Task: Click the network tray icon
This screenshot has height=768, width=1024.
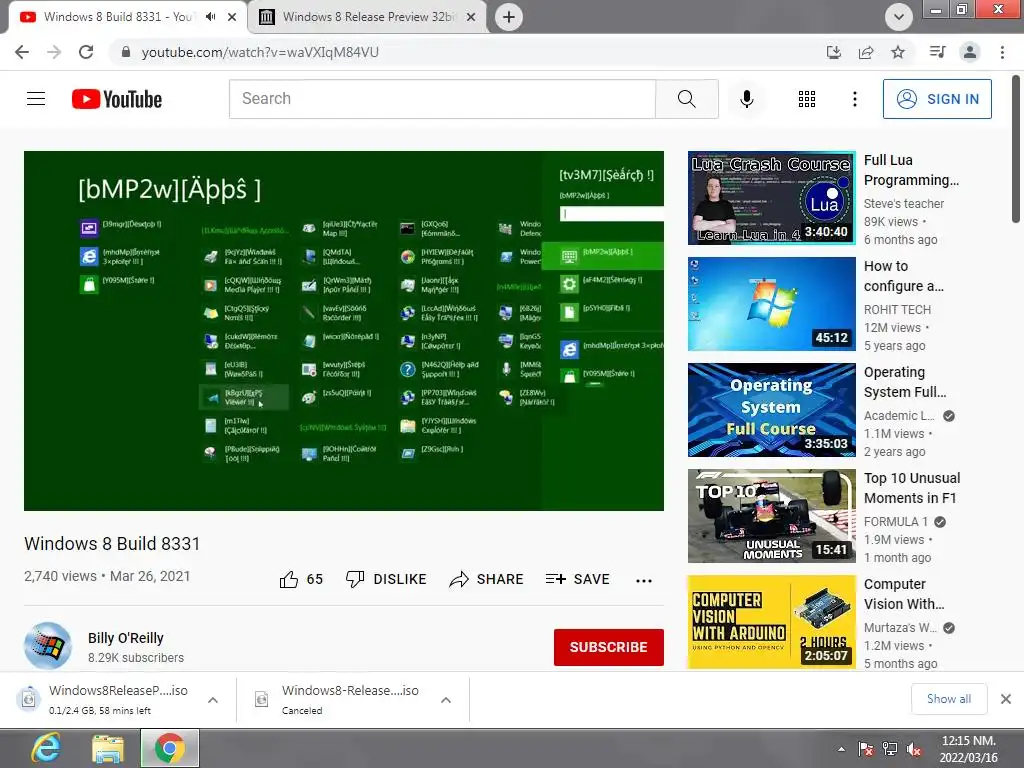Action: pyautogui.click(x=889, y=749)
